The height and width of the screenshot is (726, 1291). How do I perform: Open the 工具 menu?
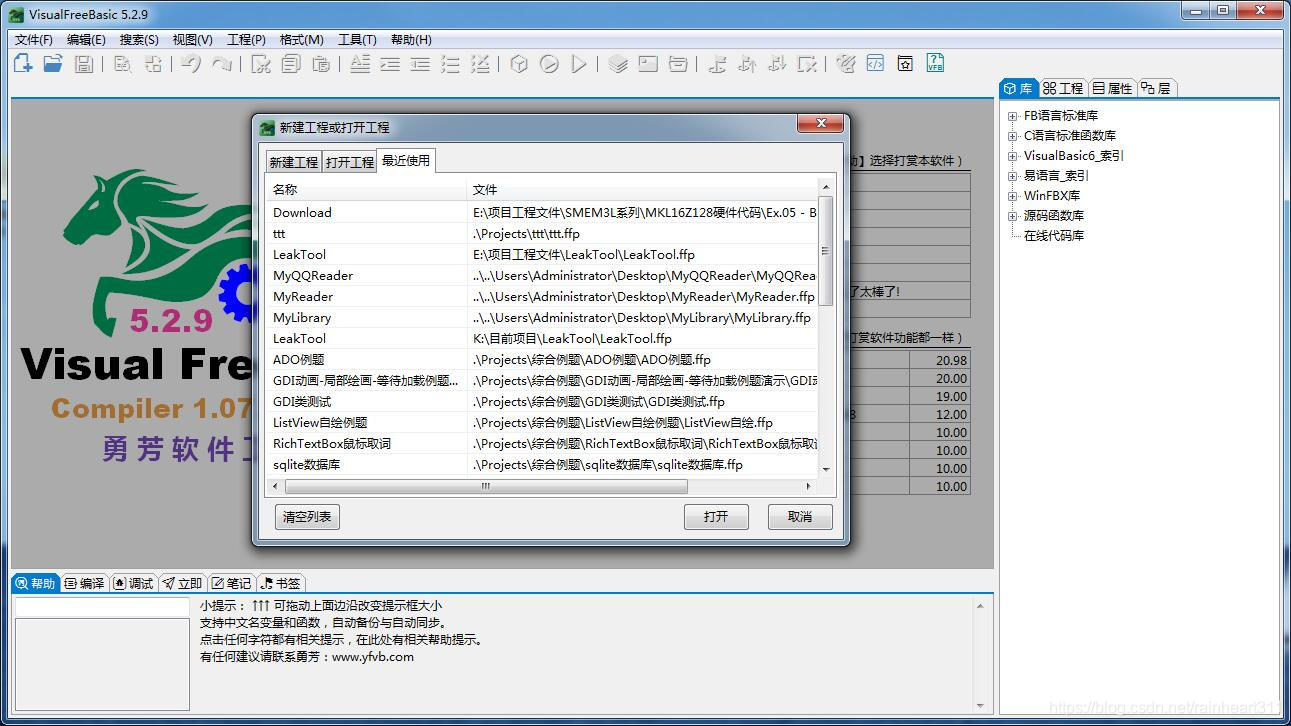pos(357,39)
